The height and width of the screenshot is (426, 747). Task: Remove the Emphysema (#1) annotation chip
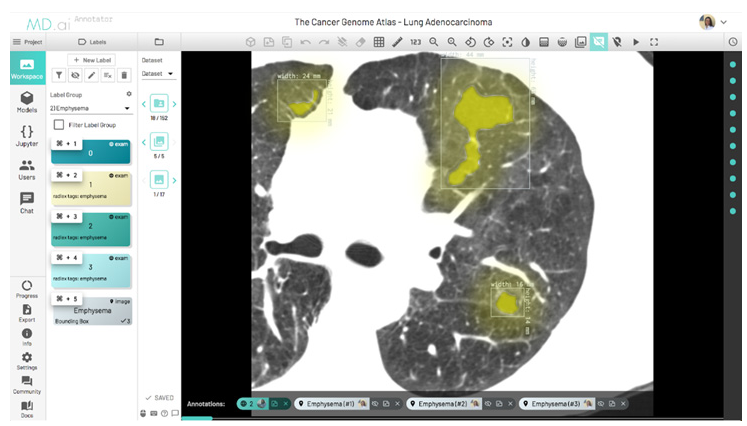(397, 404)
